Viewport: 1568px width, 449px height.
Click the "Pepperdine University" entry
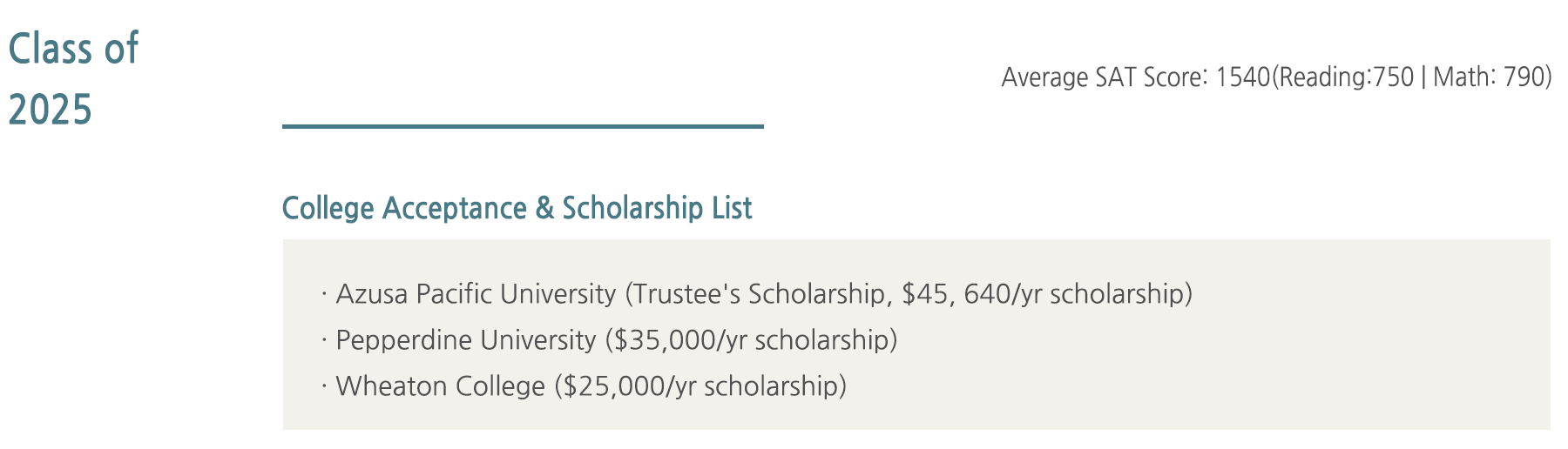[x=465, y=339]
